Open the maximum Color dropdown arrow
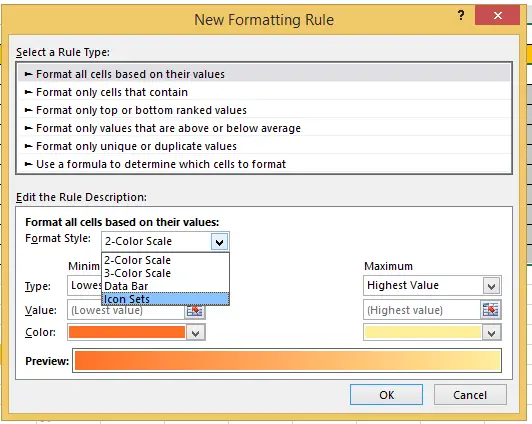532x424 pixels. 491,333
